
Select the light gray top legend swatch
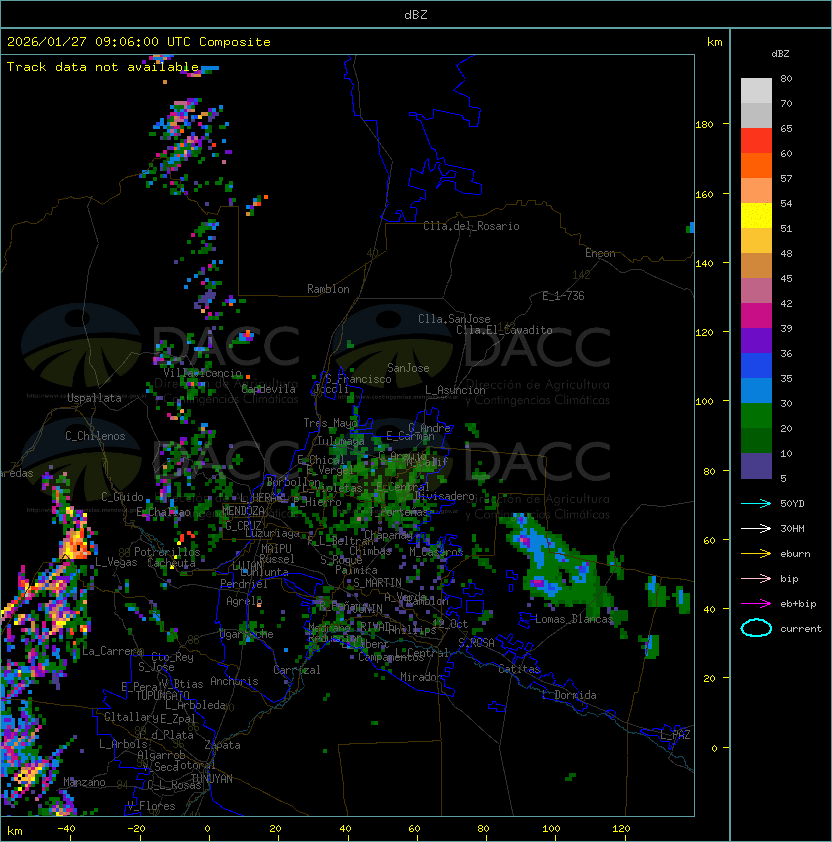coord(756,90)
